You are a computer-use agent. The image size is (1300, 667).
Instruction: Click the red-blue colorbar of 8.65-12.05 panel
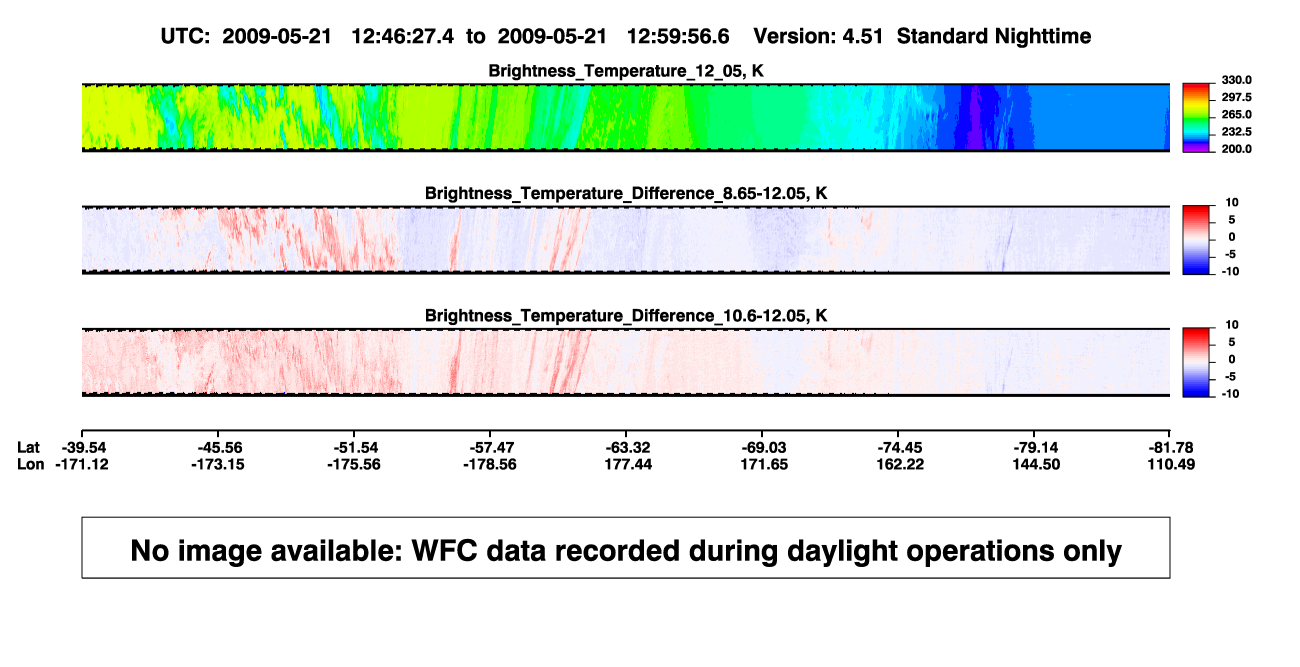point(1197,240)
